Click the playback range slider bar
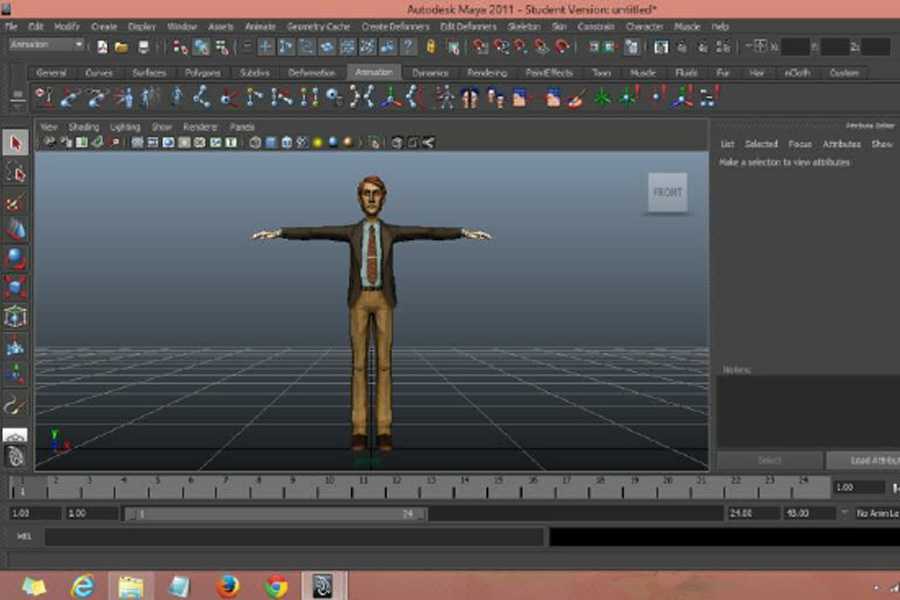The width and height of the screenshot is (900, 600). [275, 514]
